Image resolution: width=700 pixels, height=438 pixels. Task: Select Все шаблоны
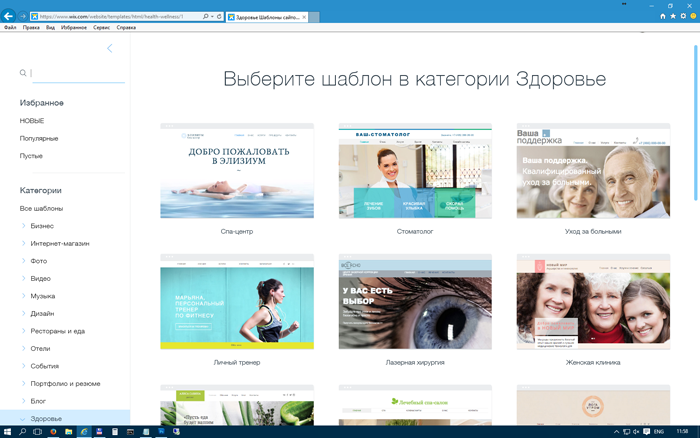click(x=41, y=209)
